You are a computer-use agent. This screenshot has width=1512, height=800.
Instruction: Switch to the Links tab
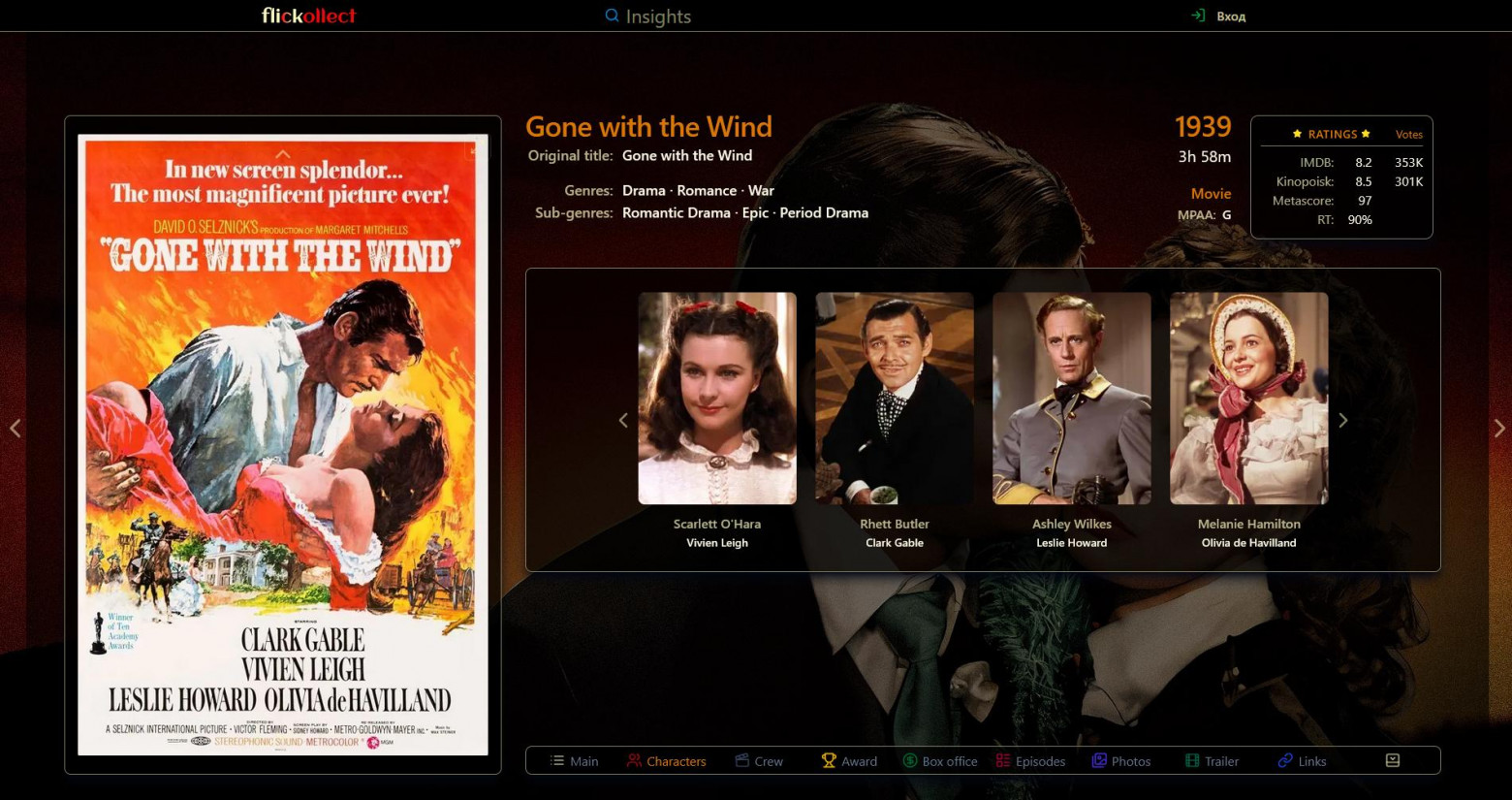1302,761
